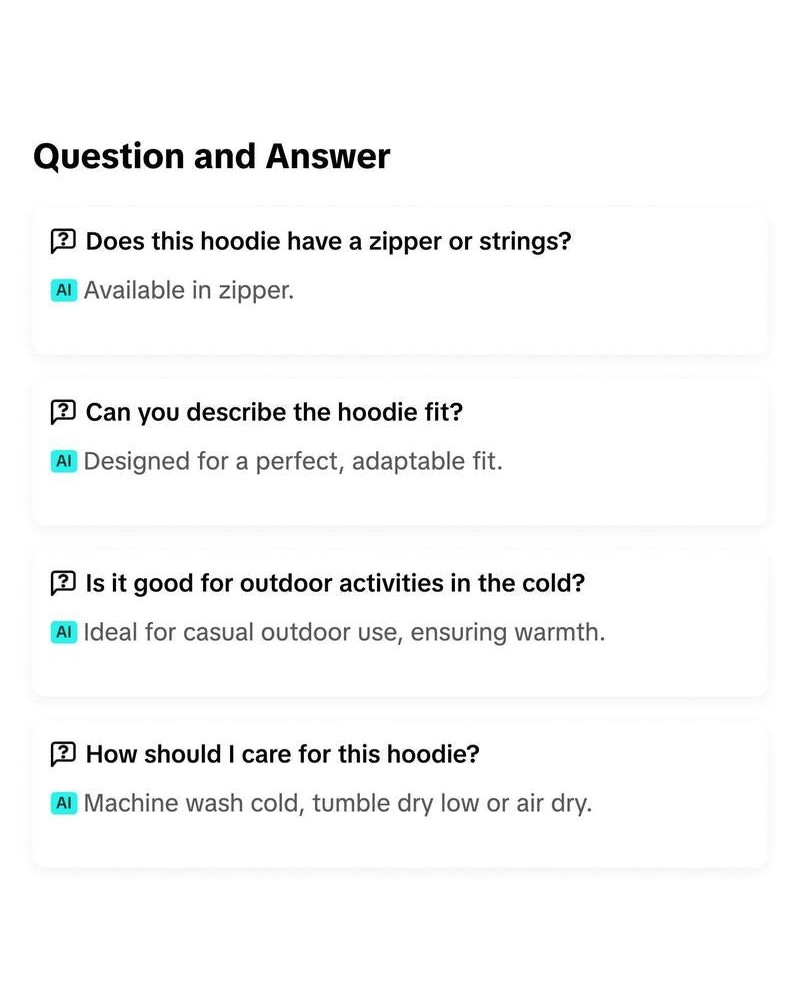800x1000 pixels.
Task: Select 'Ideal for casual outdoor use' answer text
Action: tap(344, 633)
